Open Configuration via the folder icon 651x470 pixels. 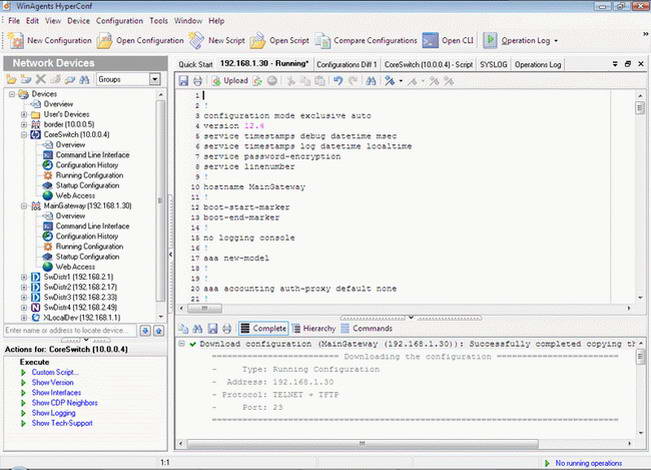tap(105, 40)
